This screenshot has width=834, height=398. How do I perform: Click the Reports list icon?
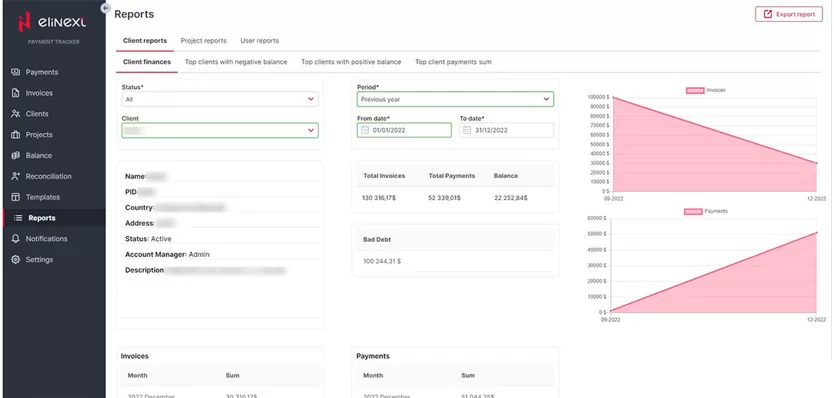tap(18, 218)
